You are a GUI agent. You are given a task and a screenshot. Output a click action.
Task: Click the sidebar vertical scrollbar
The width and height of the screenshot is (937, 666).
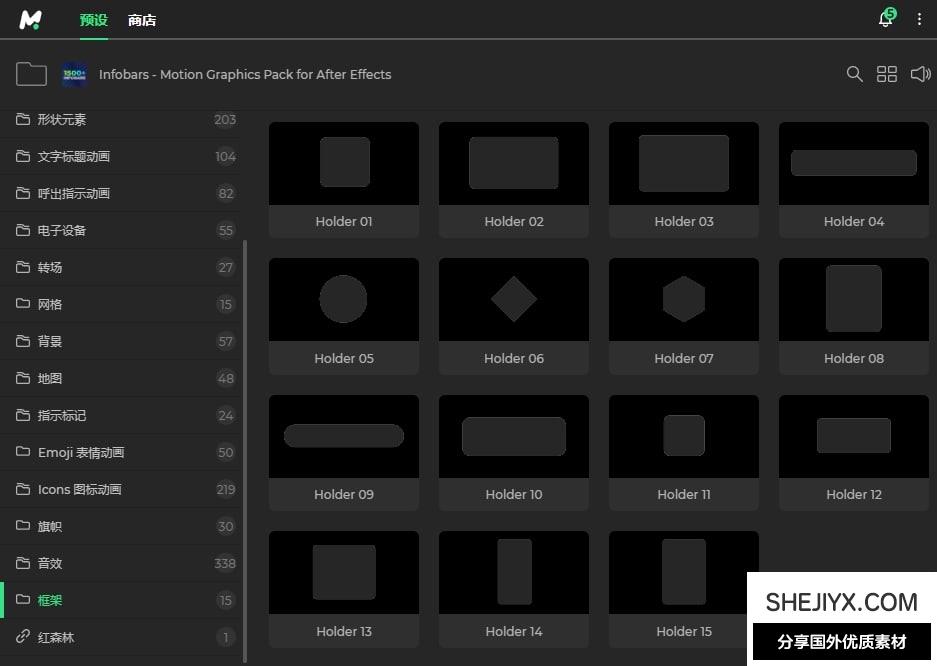pos(244,400)
